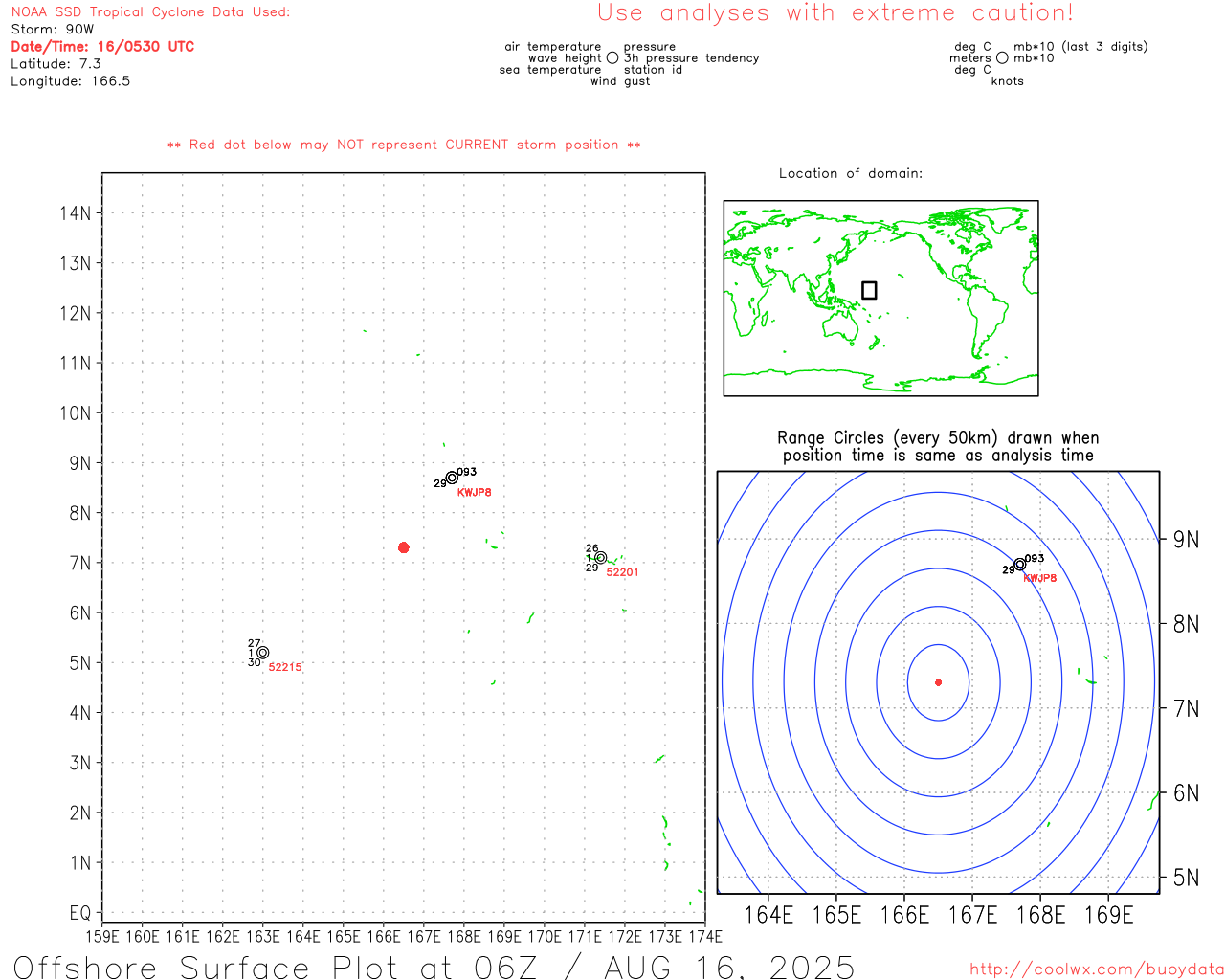Image resolution: width=1225 pixels, height=980 pixels.
Task: Click 'mb*10 (last 3 digits)' legend text
Action: (x=1080, y=46)
